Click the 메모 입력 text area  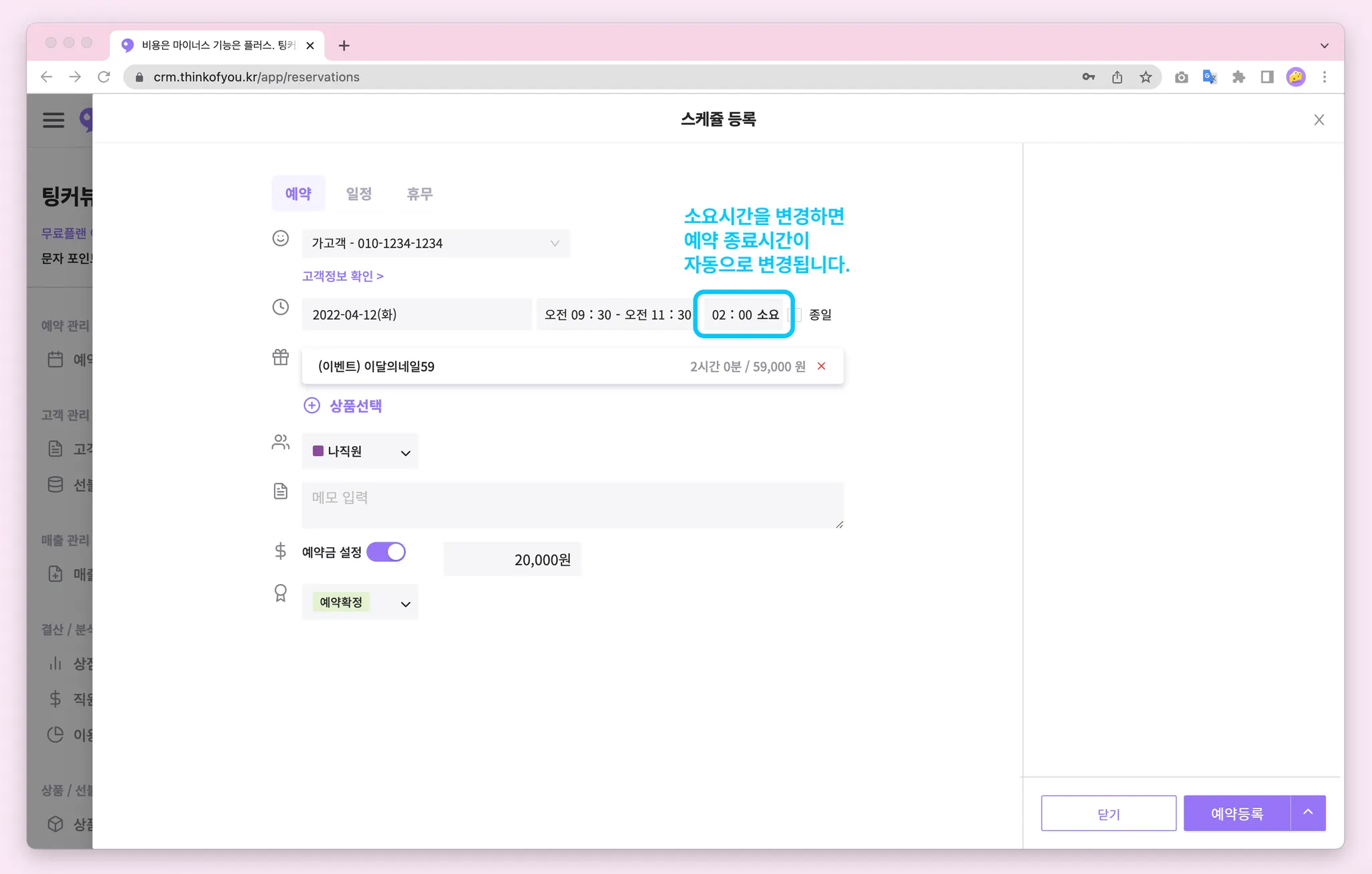572,504
